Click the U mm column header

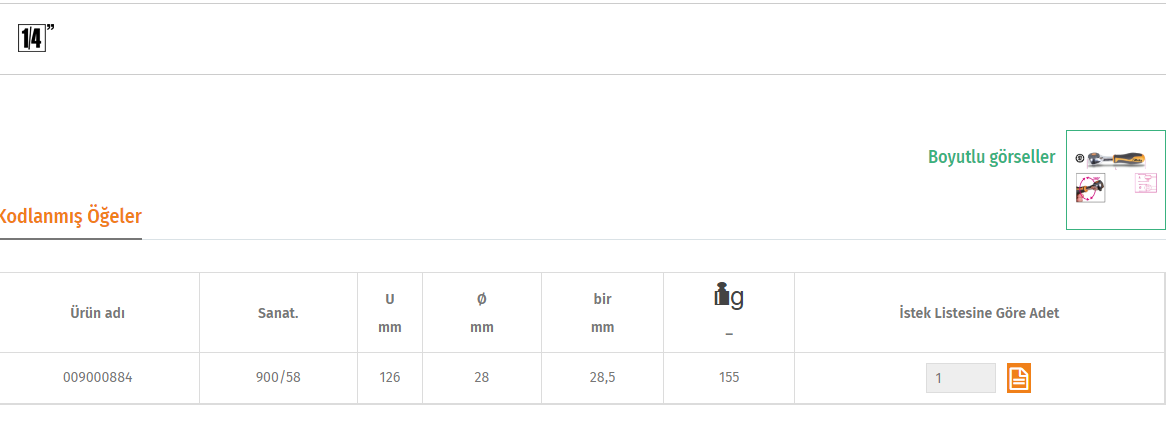pos(390,313)
